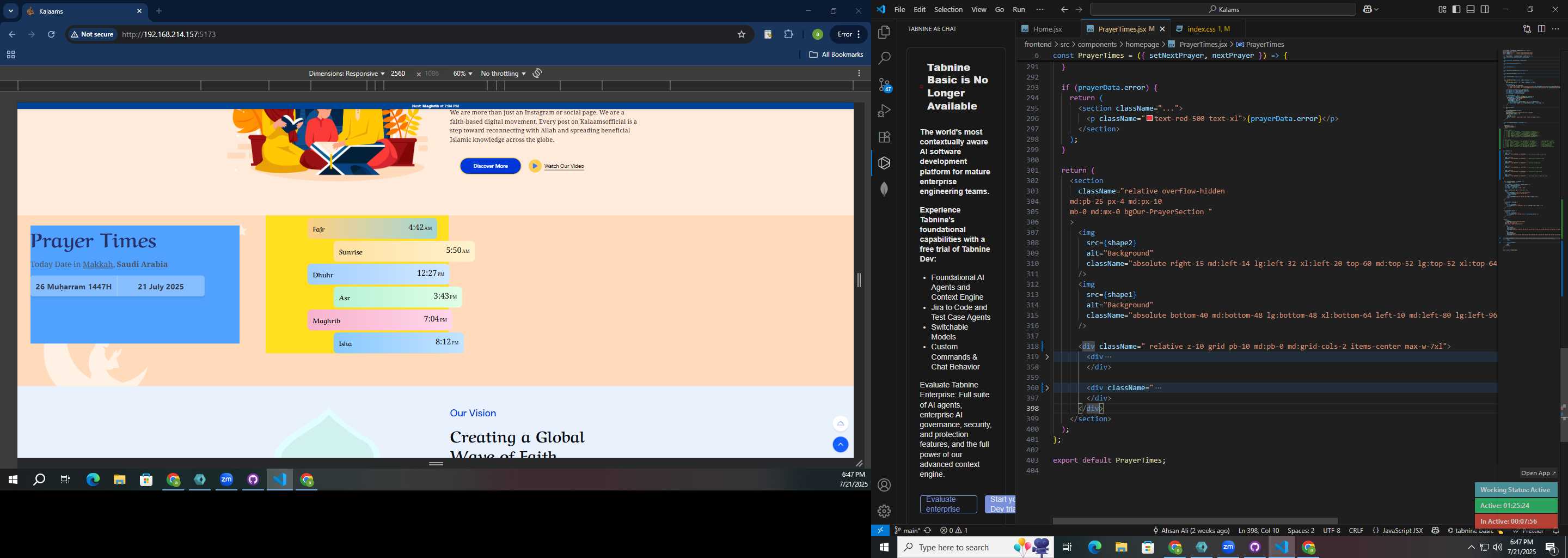Click the rotate device icon
Screen dimensions: 1568x558
pyautogui.click(x=537, y=74)
